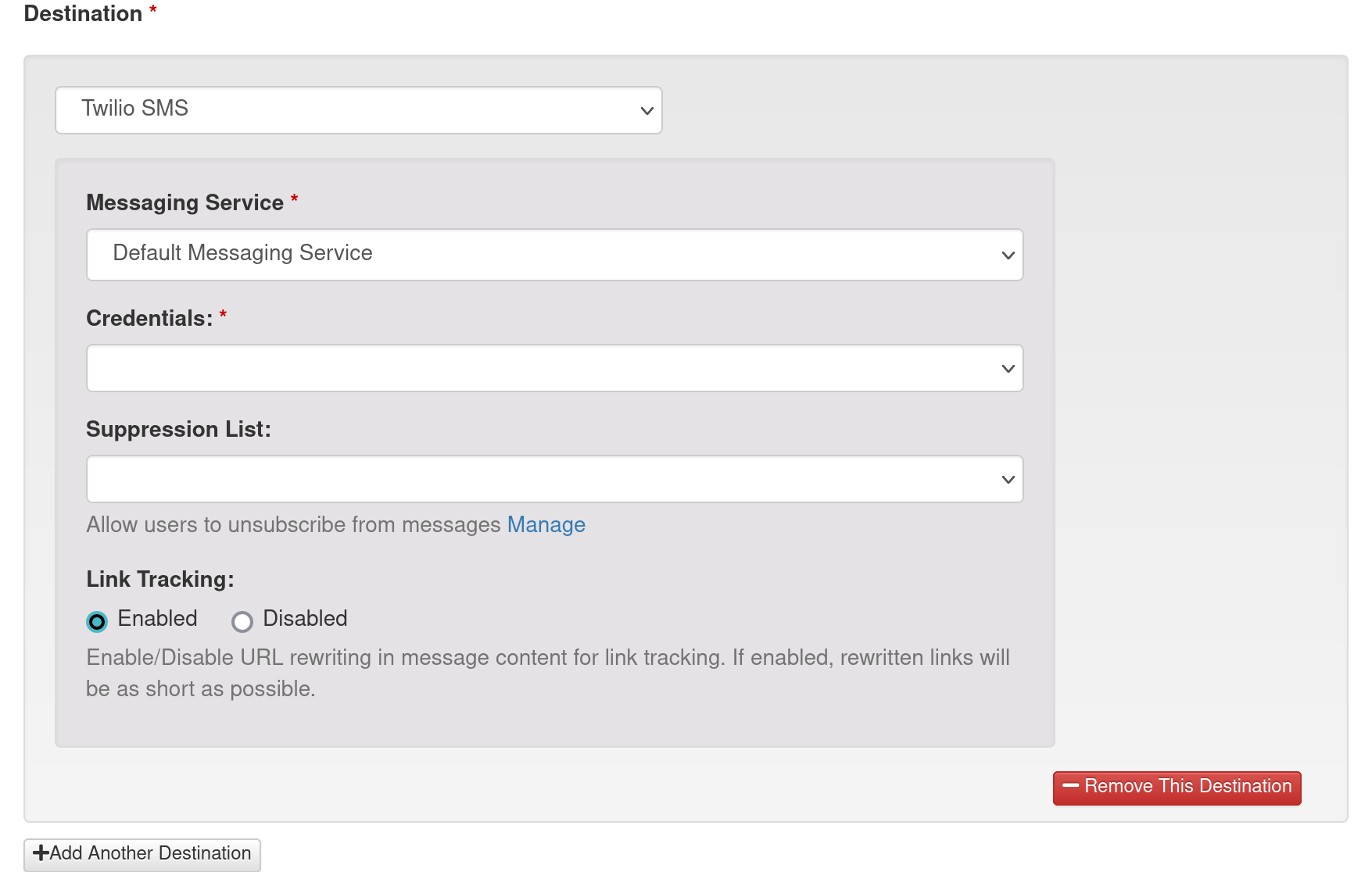The width and height of the screenshot is (1372, 872).
Task: Click the 'Disabled' text label
Action: click(305, 619)
